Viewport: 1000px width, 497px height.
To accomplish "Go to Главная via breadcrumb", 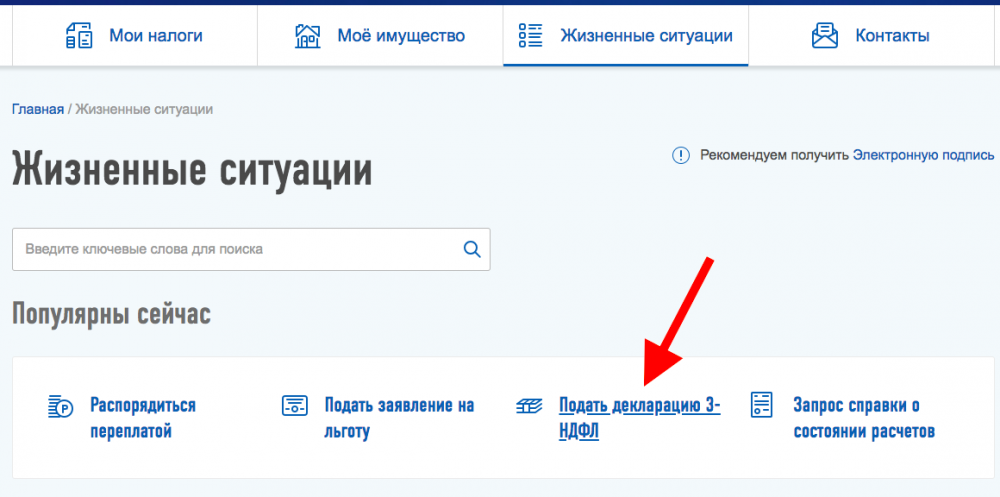I will pyautogui.click(x=38, y=109).
